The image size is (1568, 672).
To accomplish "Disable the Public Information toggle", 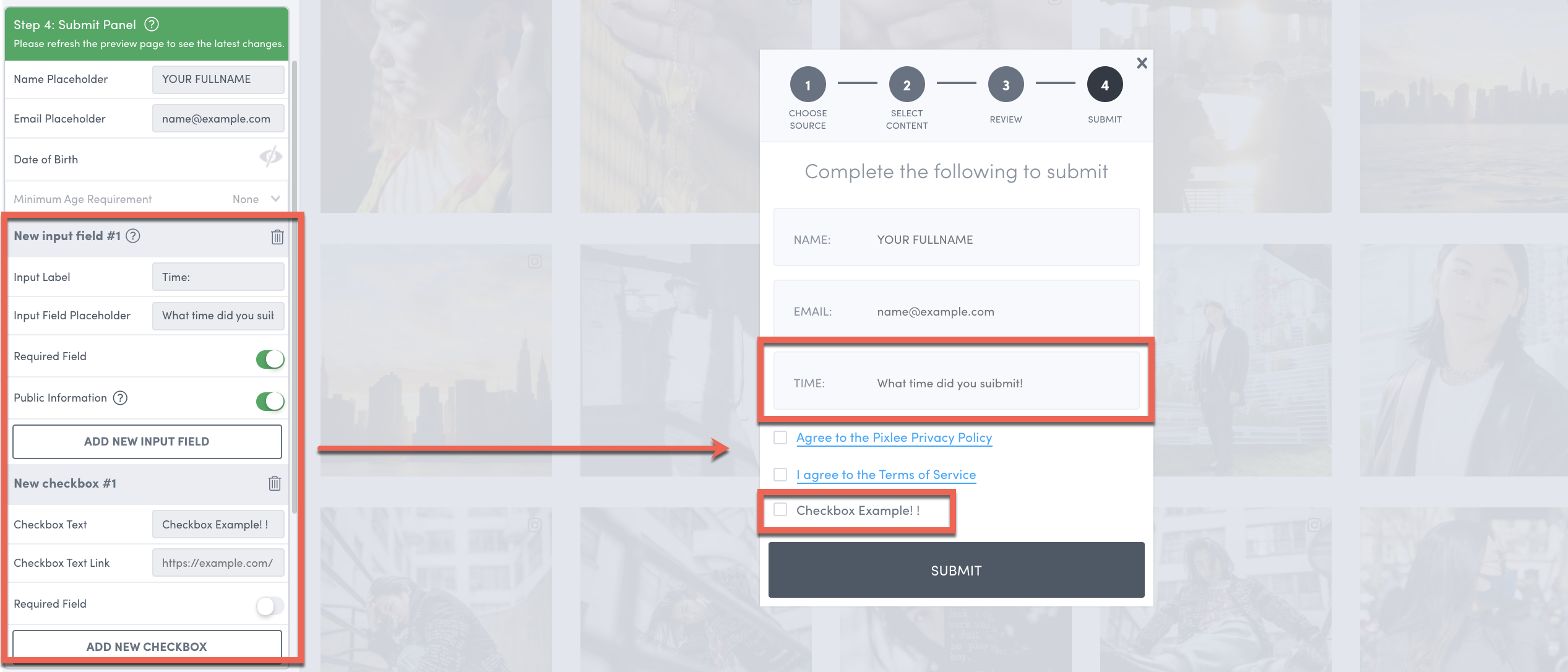I will [x=270, y=401].
